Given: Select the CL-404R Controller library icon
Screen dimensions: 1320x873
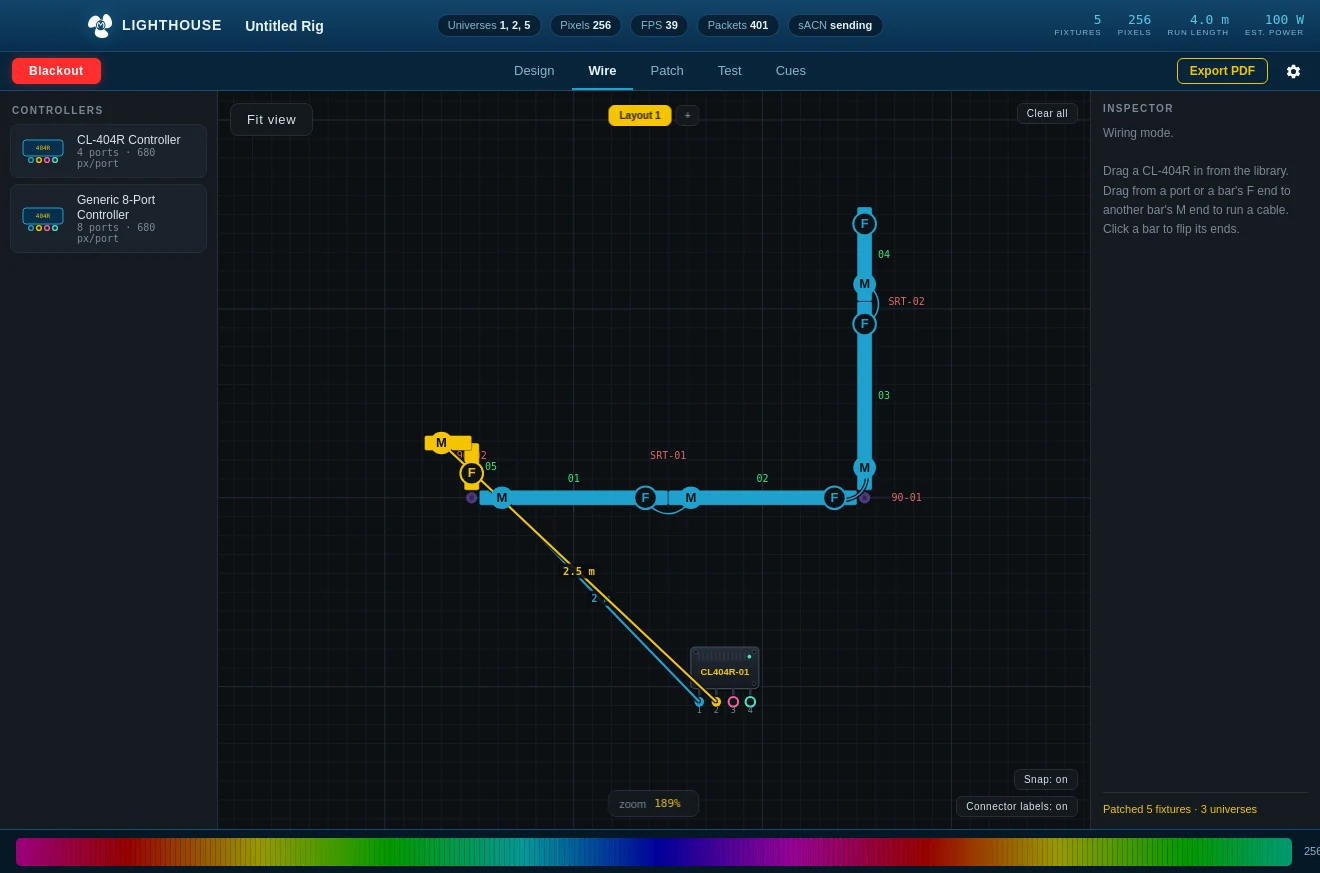Looking at the screenshot, I should 43,151.
